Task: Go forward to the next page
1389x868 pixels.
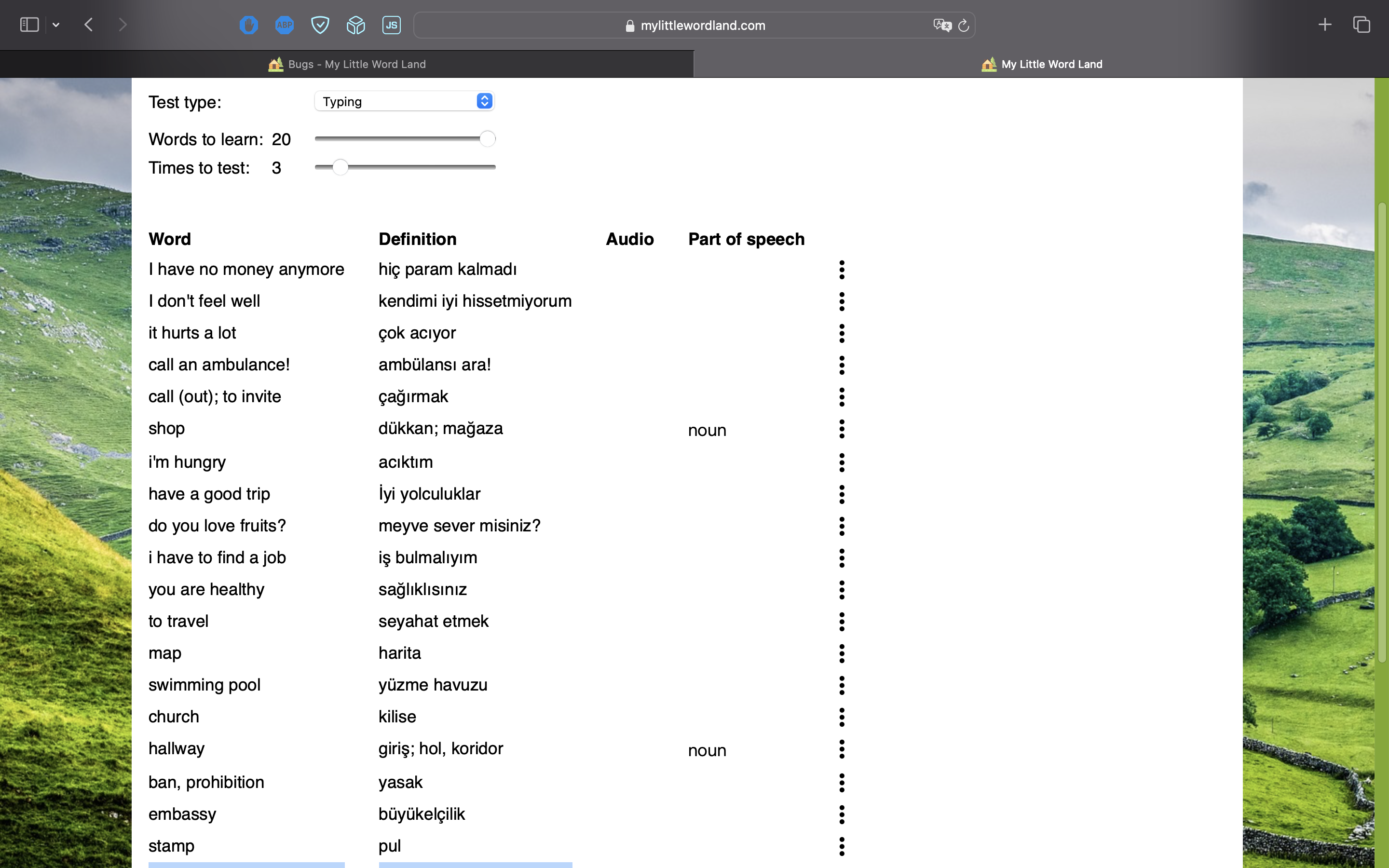Action: click(122, 25)
